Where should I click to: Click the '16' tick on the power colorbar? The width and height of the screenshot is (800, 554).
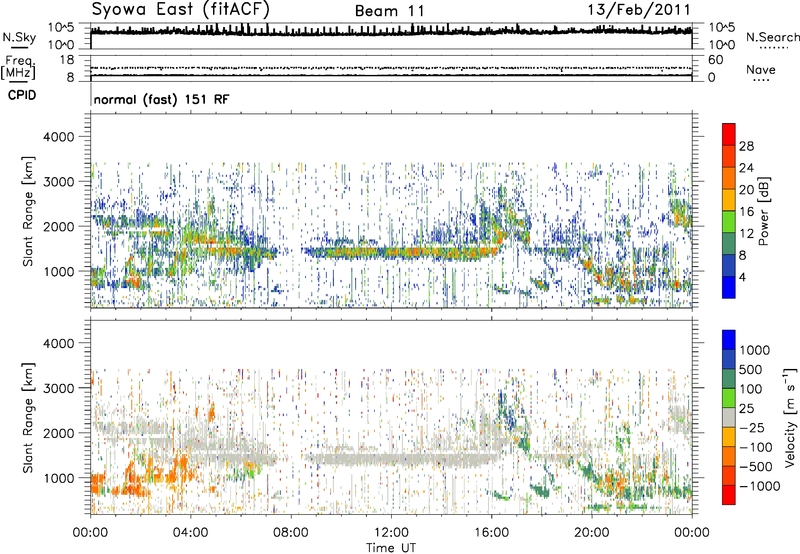(x=746, y=212)
